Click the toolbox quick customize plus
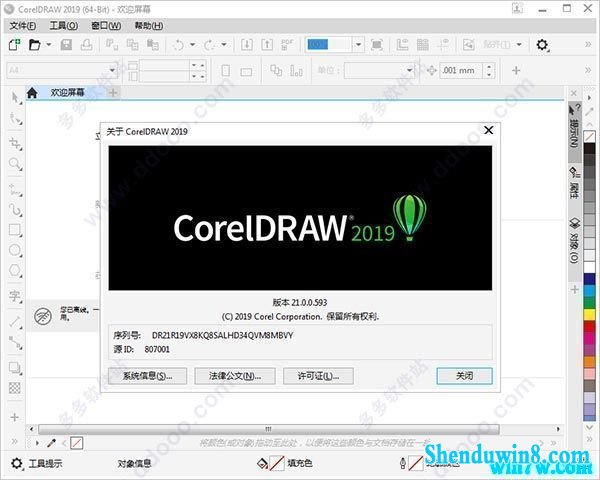 [x=15, y=417]
